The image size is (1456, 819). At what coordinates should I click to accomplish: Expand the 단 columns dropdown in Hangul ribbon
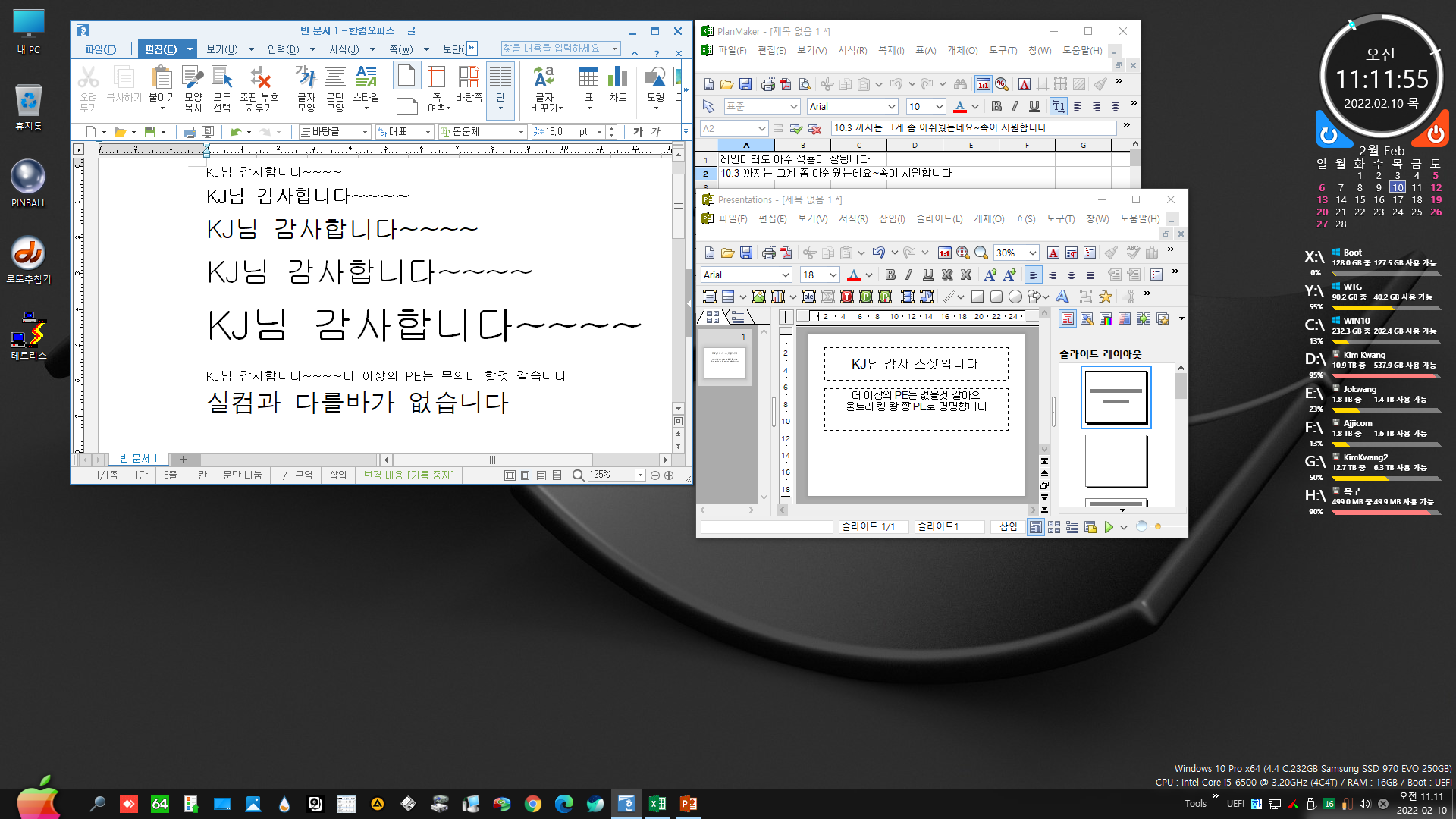point(500,108)
